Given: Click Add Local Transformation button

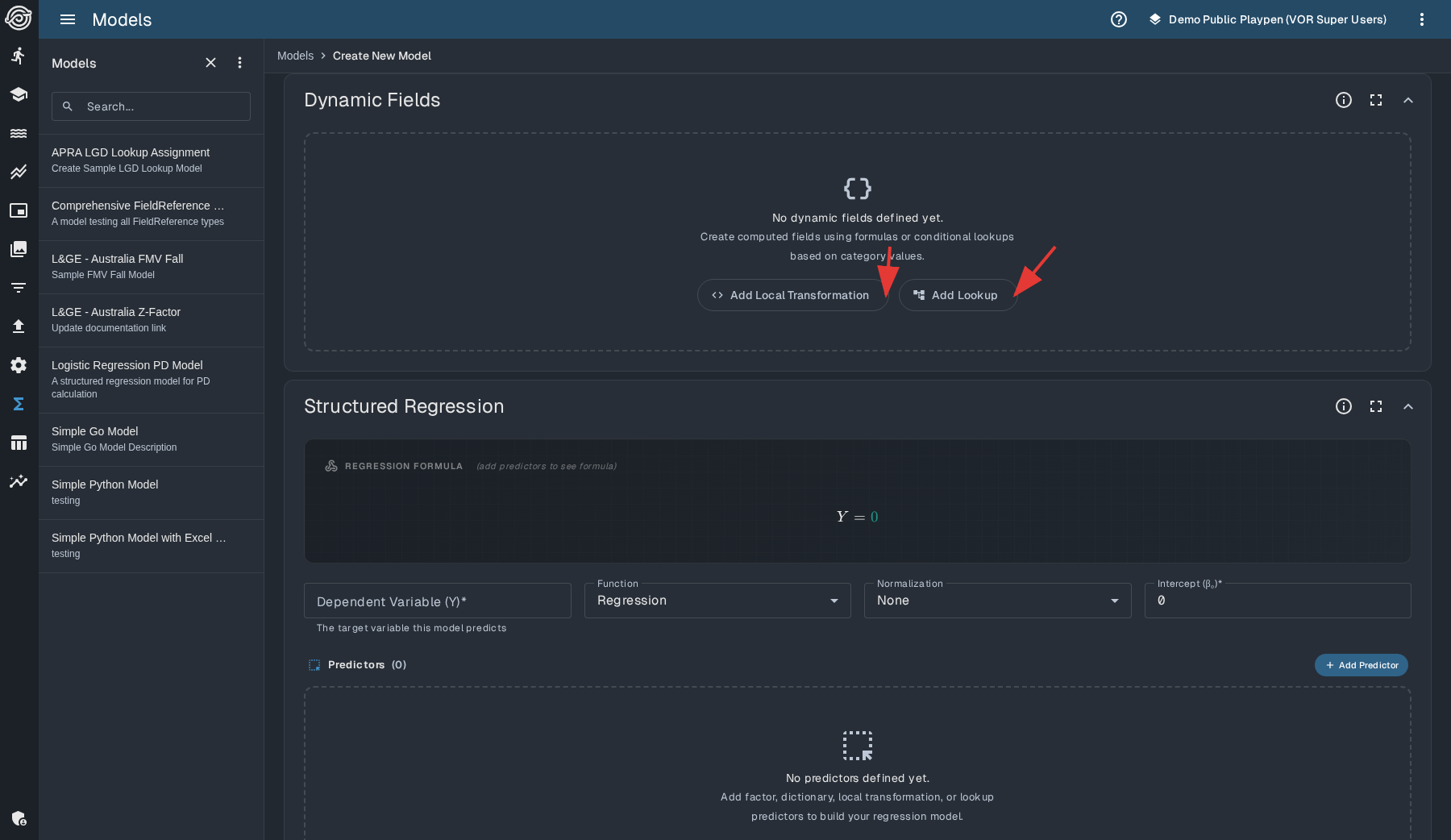Looking at the screenshot, I should click(791, 295).
